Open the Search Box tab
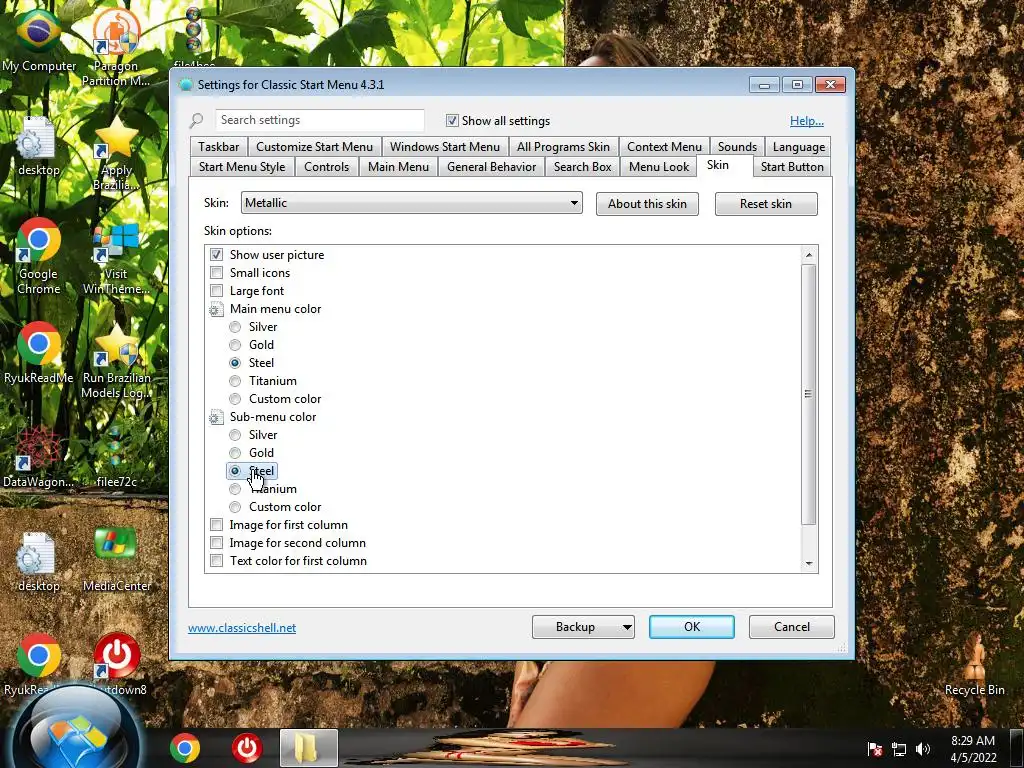The height and width of the screenshot is (768, 1024). (x=583, y=167)
